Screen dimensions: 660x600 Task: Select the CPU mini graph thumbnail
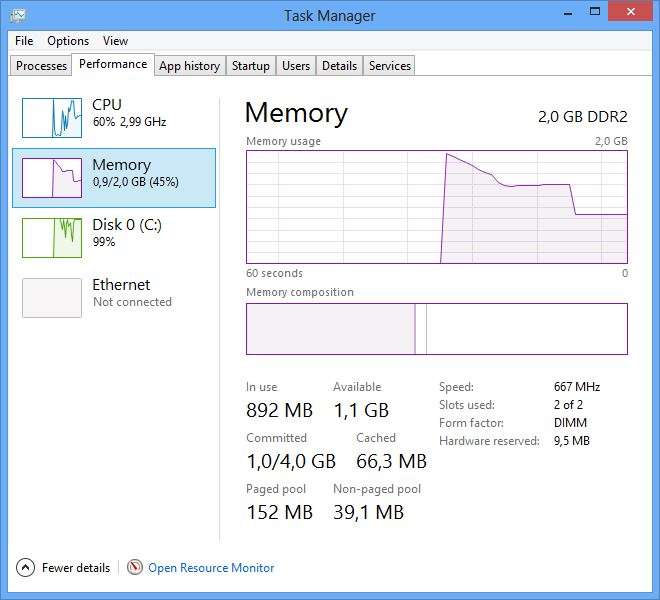(x=52, y=118)
